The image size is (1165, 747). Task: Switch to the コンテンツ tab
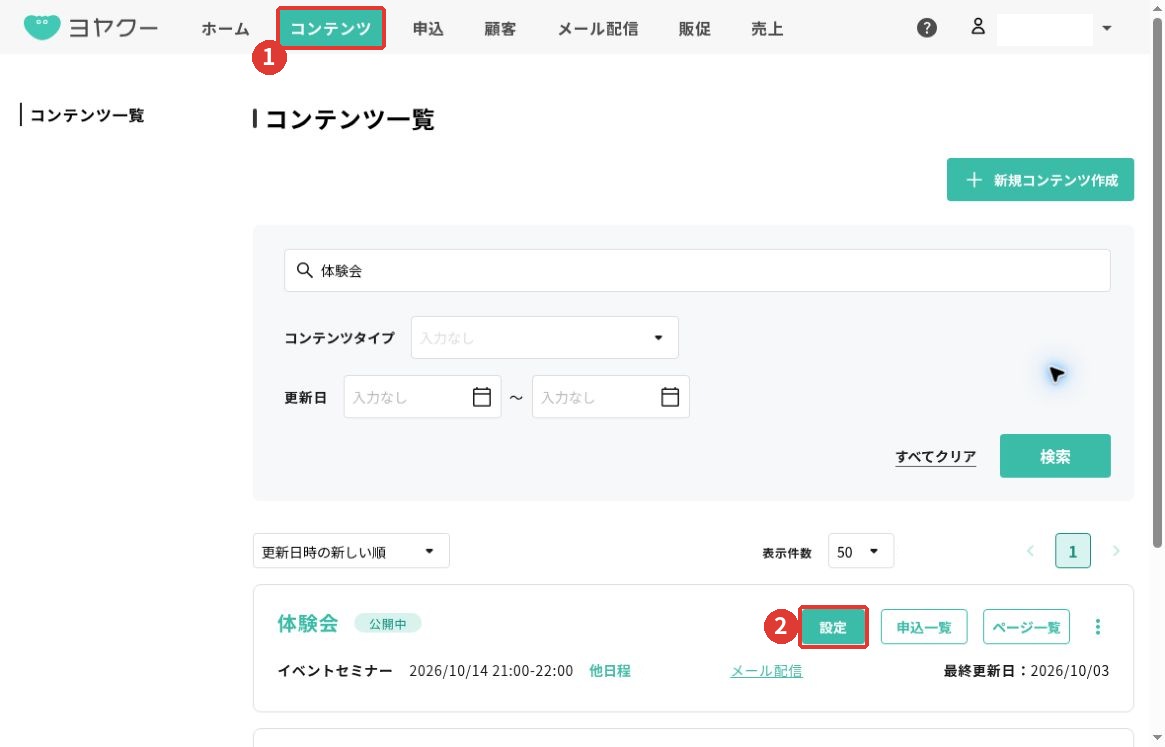point(331,28)
